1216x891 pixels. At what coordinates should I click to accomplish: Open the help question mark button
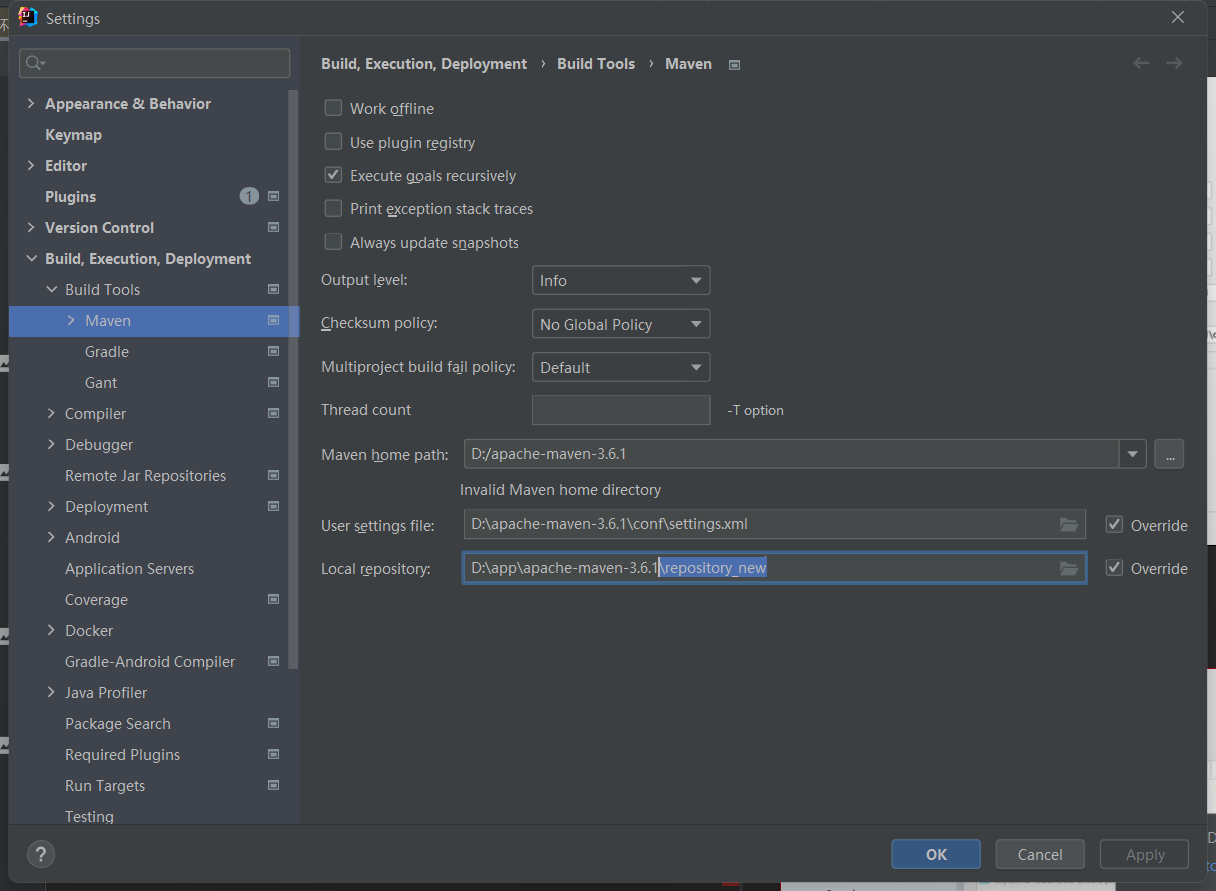(40, 854)
